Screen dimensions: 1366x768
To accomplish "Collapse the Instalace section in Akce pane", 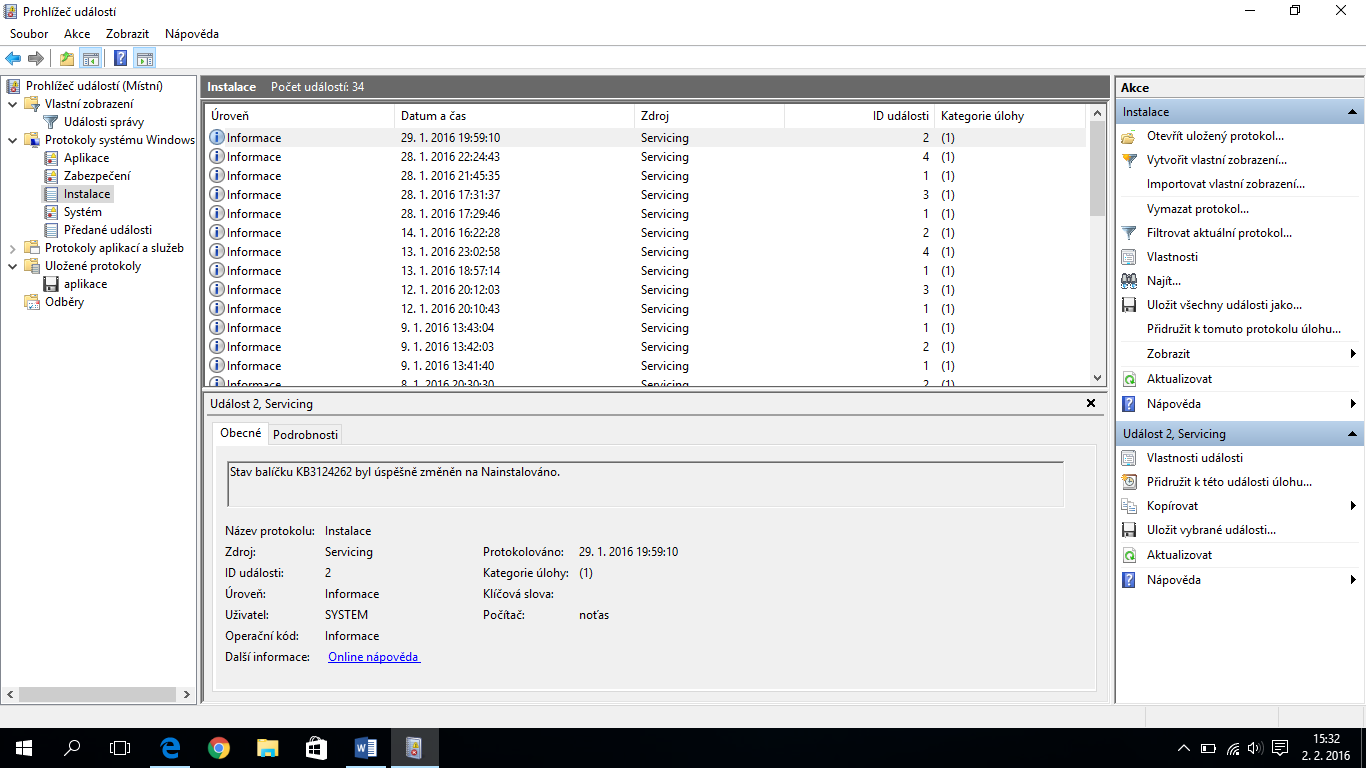I will pyautogui.click(x=1352, y=112).
